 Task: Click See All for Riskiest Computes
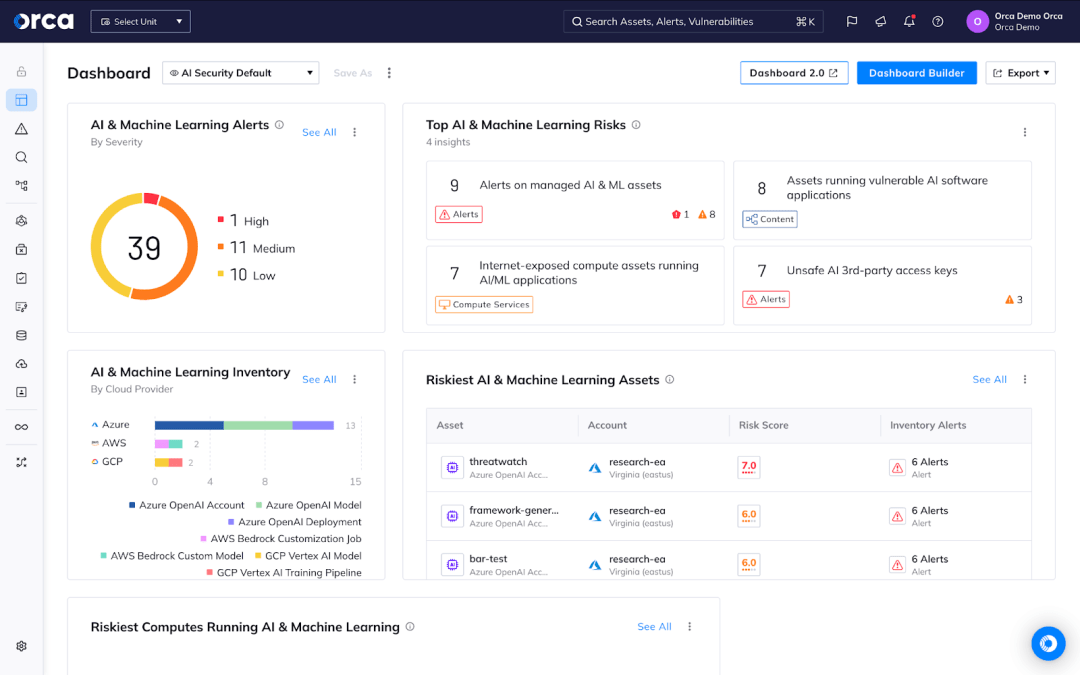tap(654, 627)
